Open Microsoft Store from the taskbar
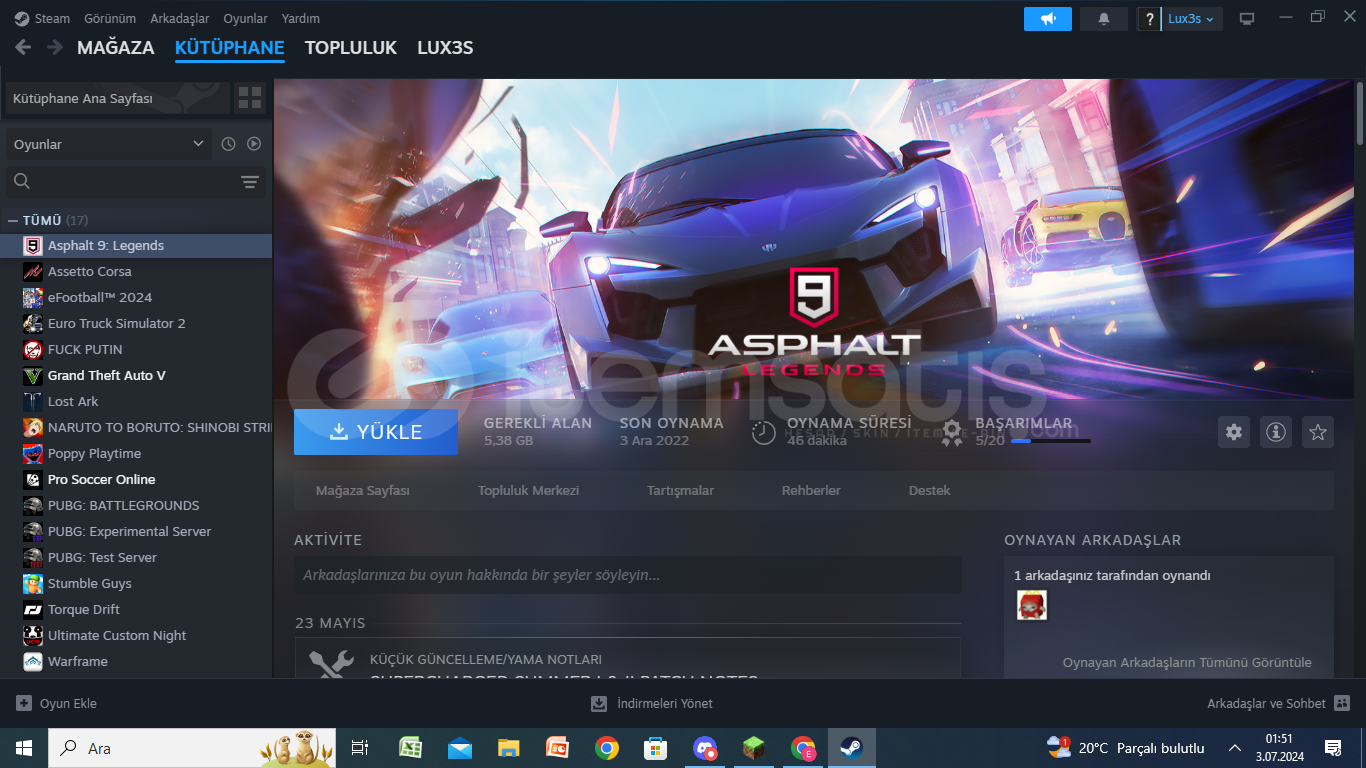This screenshot has height=768, width=1366. [x=655, y=748]
